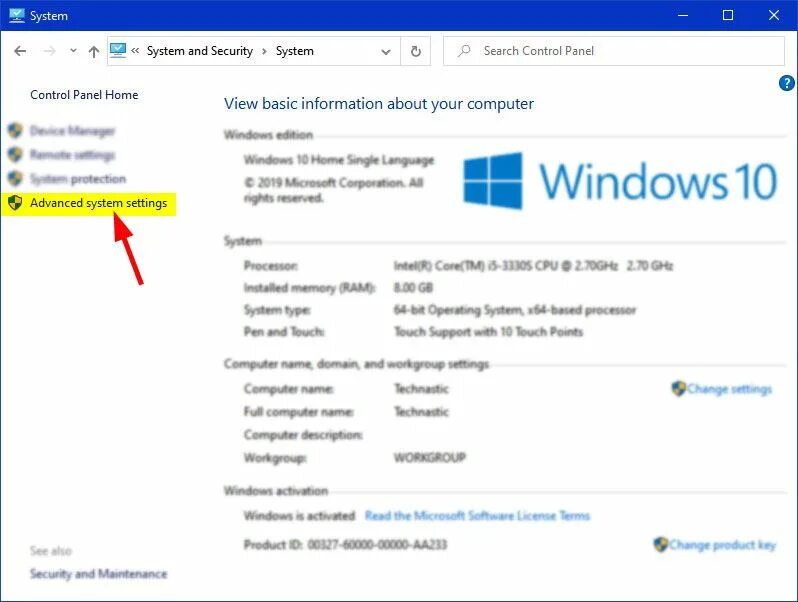Select the Technastic value beside Full computer name
Viewport: 798px width, 602px height.
(x=421, y=412)
